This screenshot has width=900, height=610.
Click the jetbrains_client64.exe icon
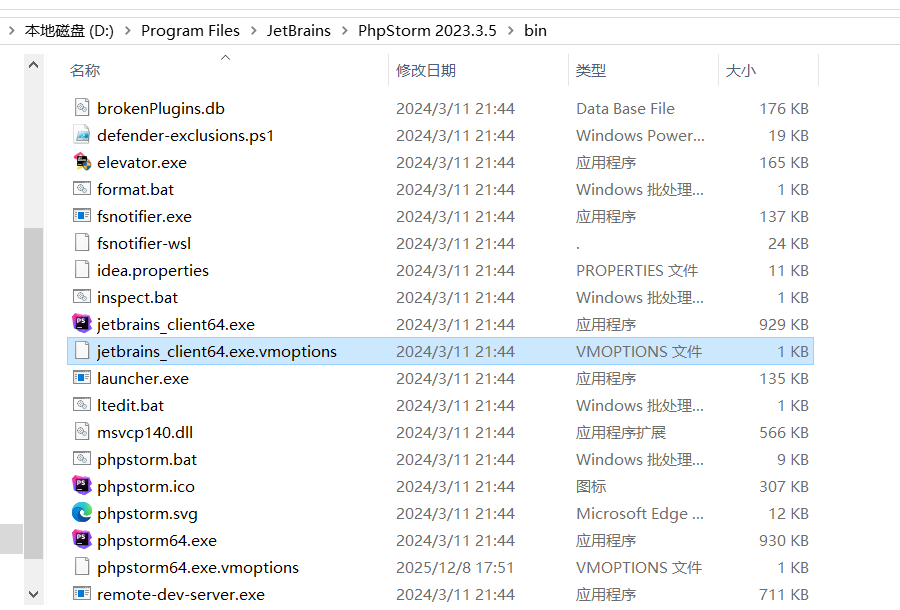click(x=82, y=324)
